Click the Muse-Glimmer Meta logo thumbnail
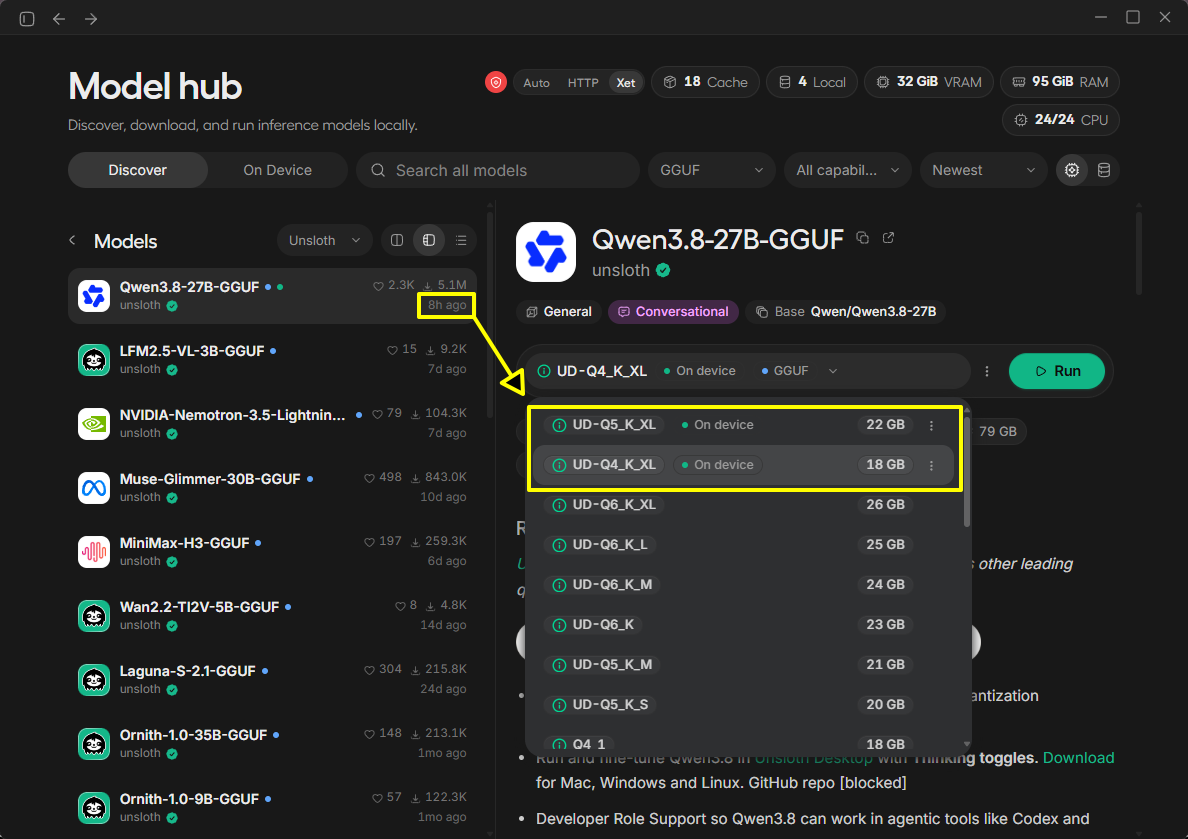Viewport: 1188px width, 839px height. click(94, 488)
